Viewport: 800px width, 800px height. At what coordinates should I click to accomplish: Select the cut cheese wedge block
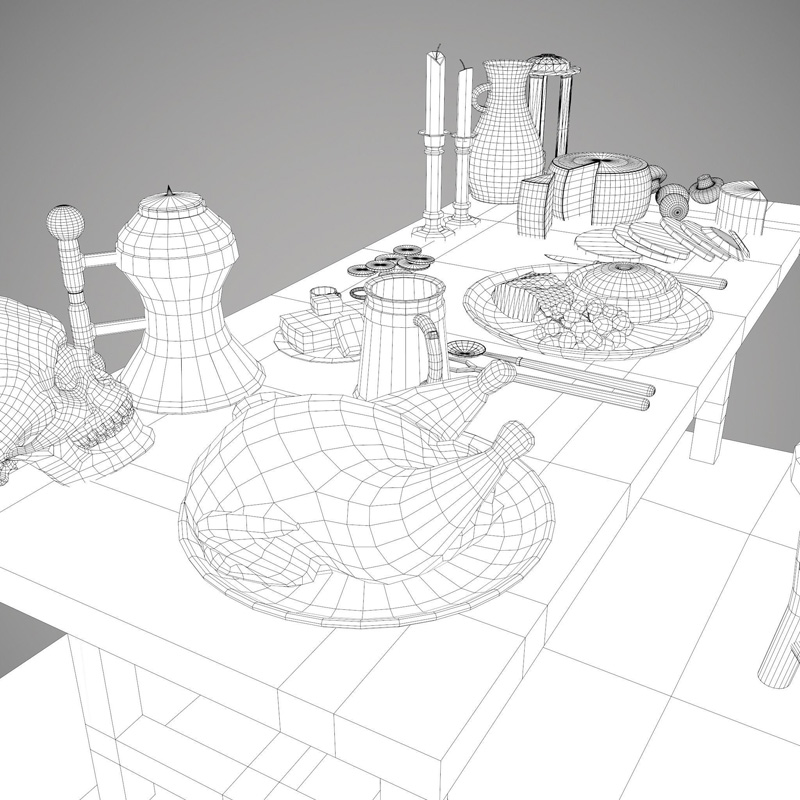(537, 205)
